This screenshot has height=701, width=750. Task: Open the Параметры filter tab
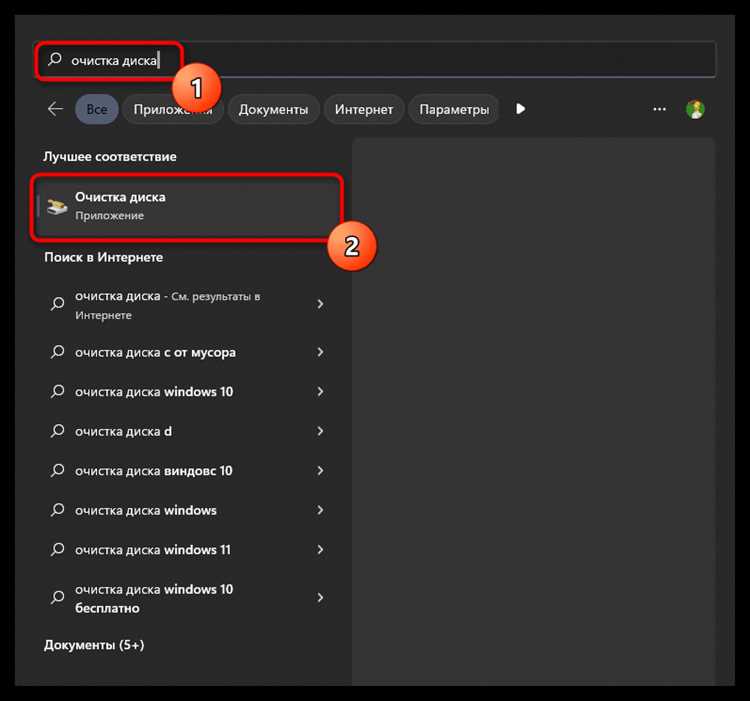point(453,110)
